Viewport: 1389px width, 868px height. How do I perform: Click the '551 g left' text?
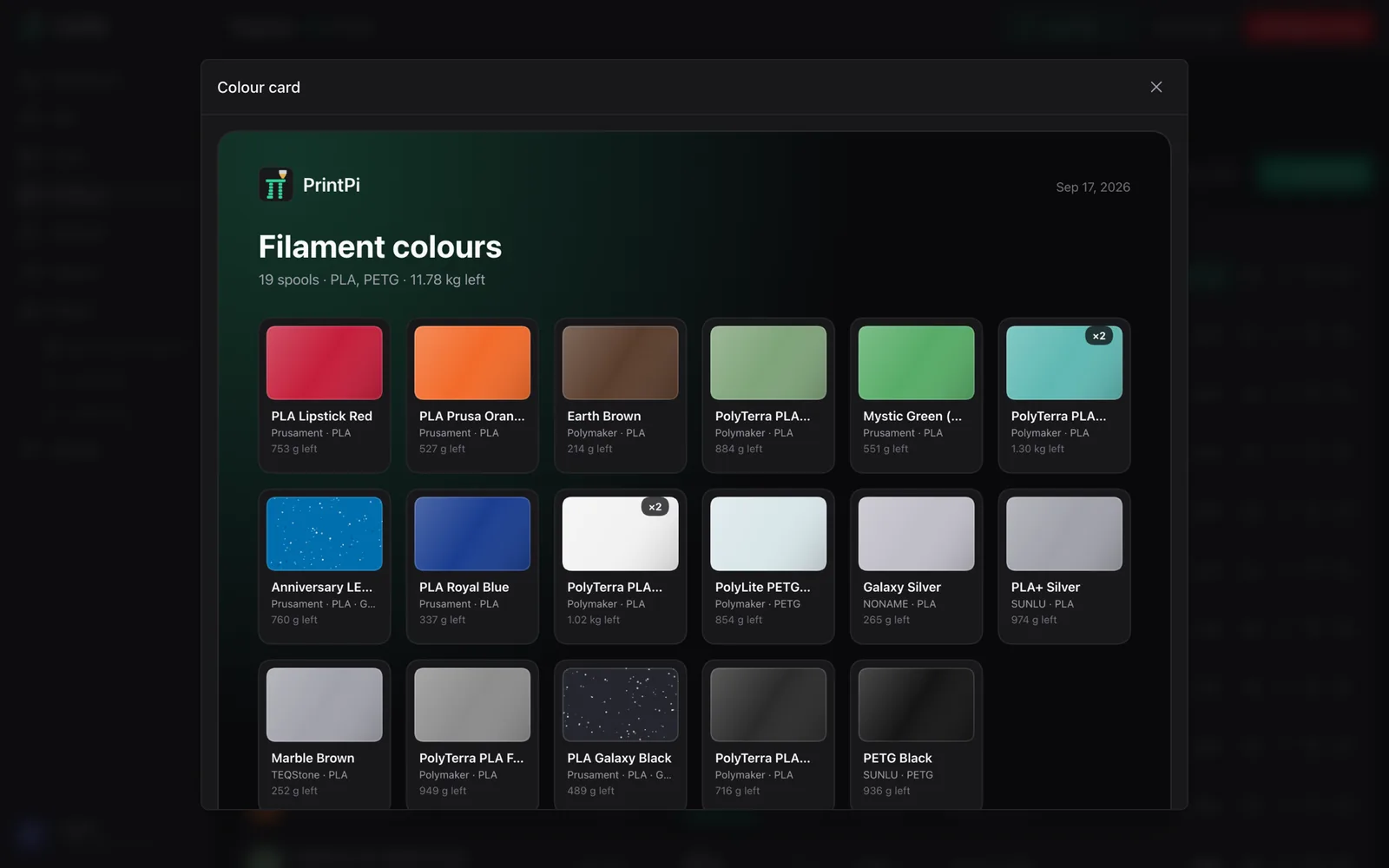point(885,449)
